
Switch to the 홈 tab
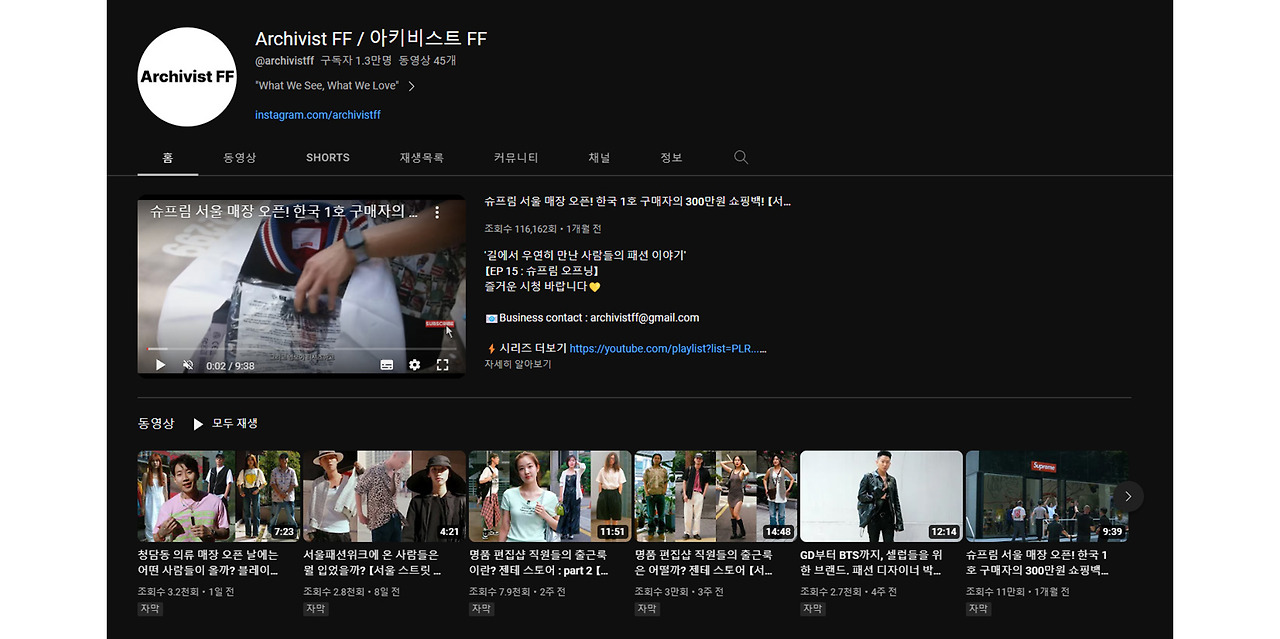click(x=168, y=158)
